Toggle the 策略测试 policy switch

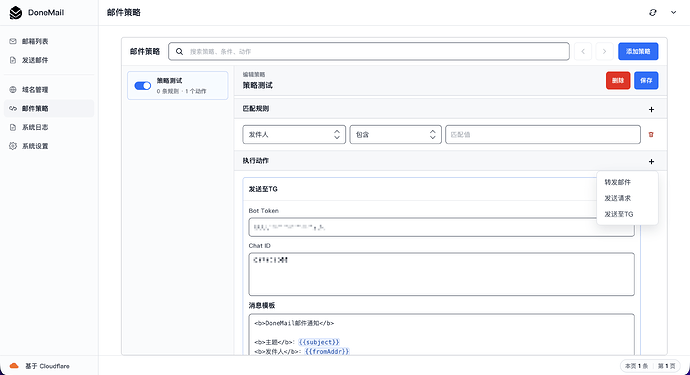(143, 86)
